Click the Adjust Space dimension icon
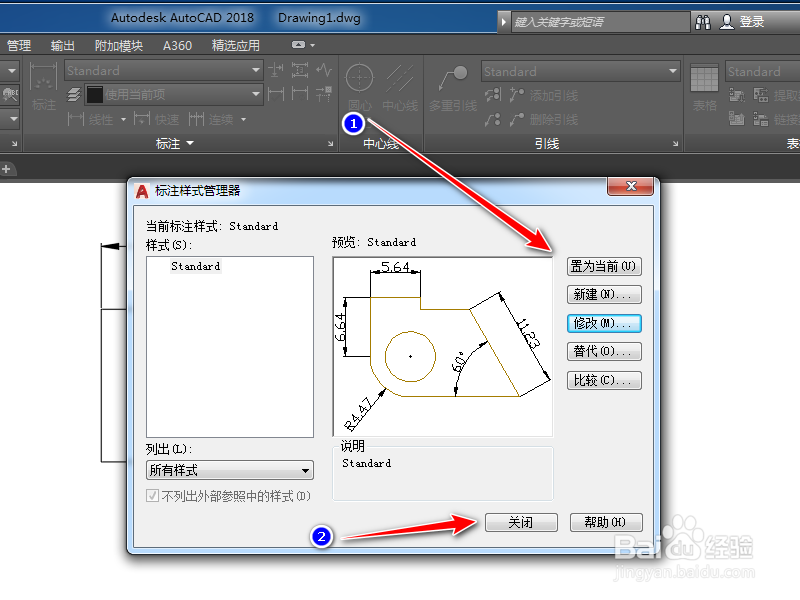 pos(300,70)
